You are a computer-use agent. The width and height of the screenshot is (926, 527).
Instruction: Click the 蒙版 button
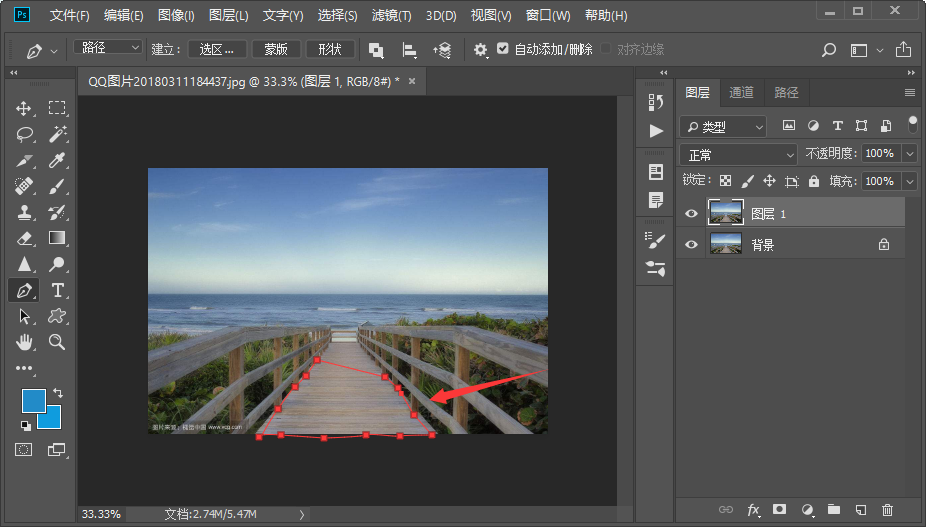pos(275,49)
